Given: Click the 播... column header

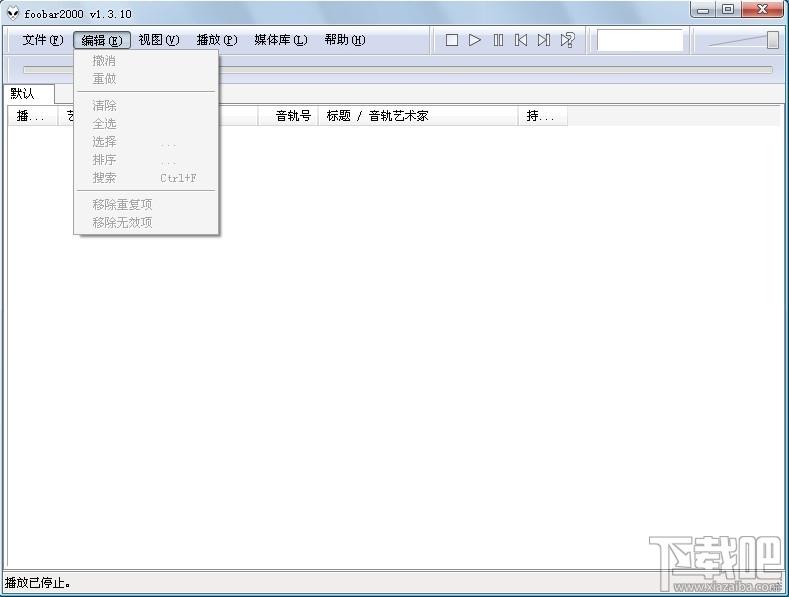Looking at the screenshot, I should 33,116.
